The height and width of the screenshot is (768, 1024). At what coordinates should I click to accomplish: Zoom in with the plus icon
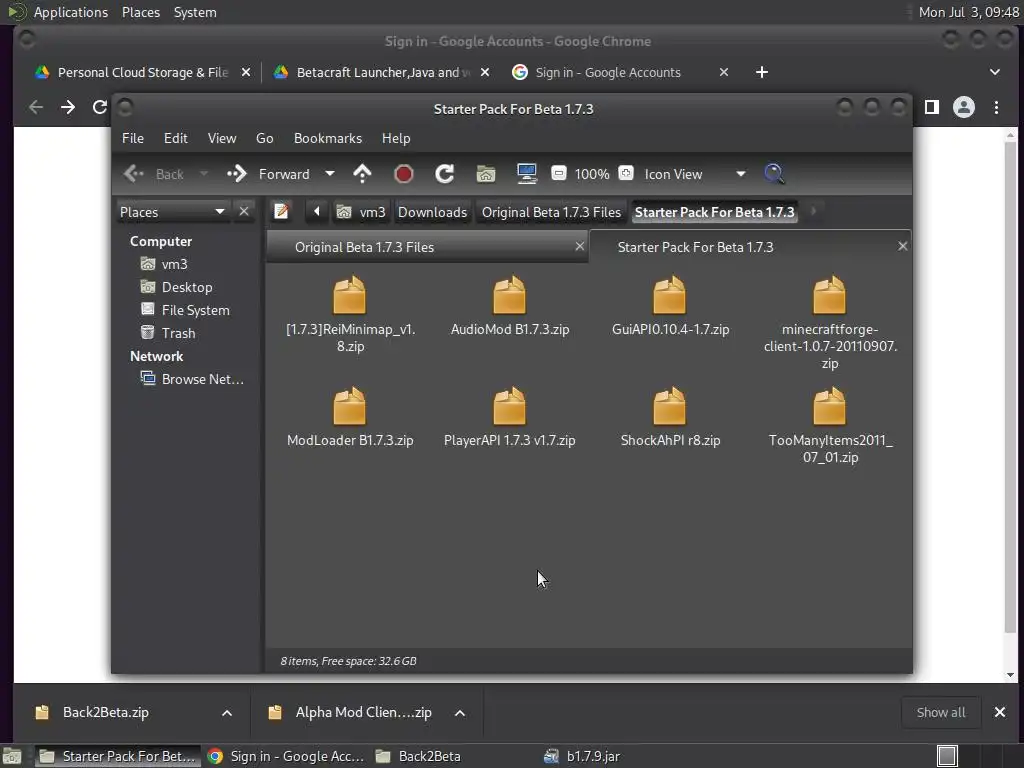pyautogui.click(x=626, y=173)
